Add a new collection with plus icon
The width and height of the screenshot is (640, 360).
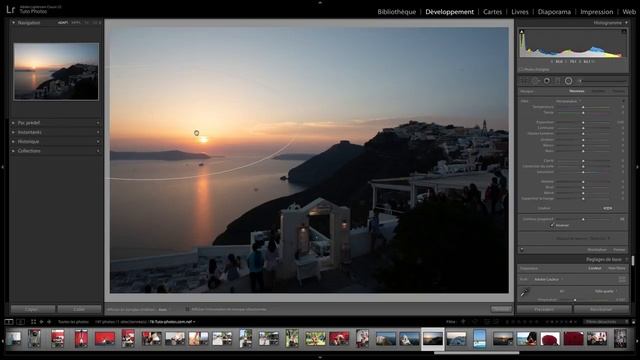[98, 151]
